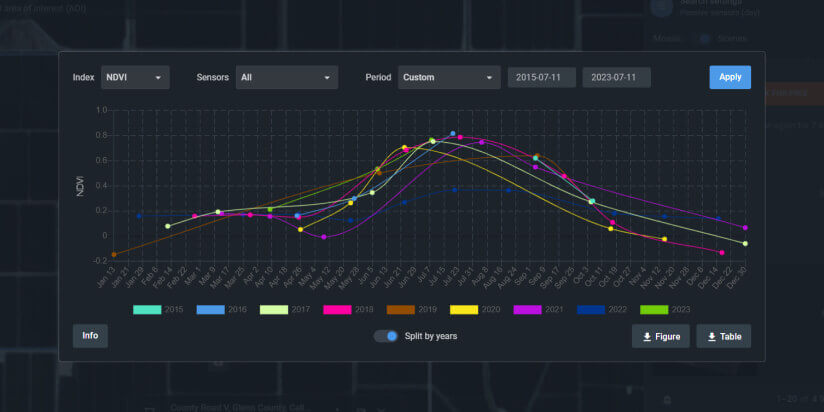Toggle 2019 series via its legend swatch
Screen dimensions: 824x412
point(400,310)
